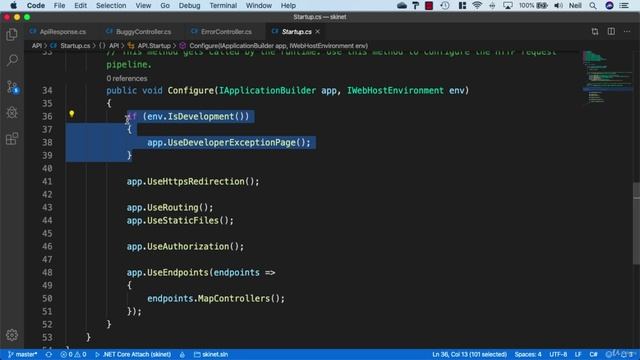
Task: Open the volume control in menu bar
Action: [x=558, y=5]
